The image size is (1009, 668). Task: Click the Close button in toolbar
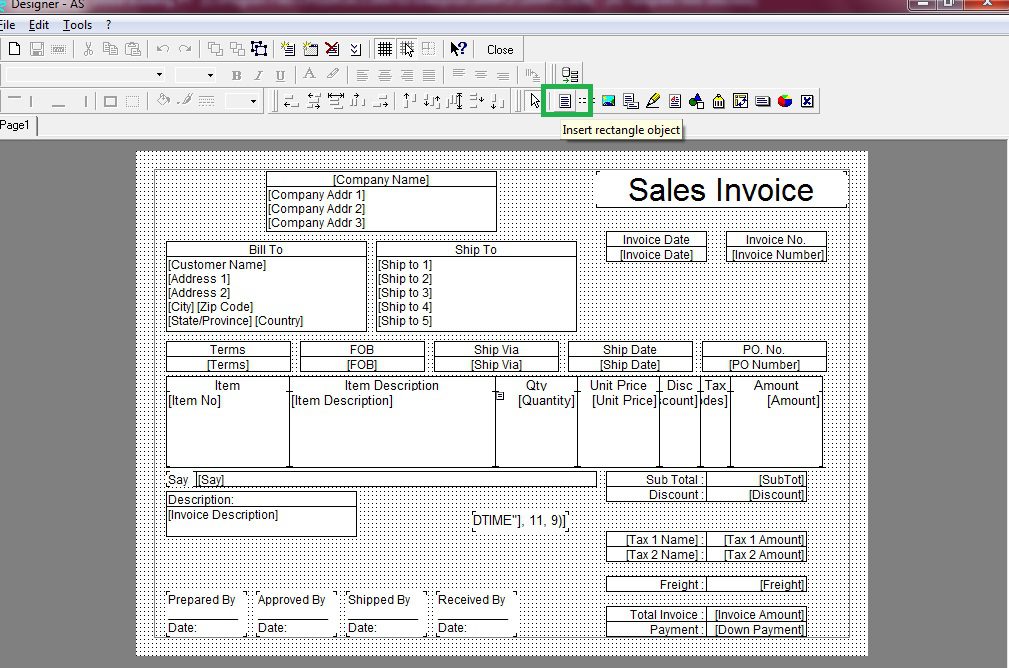tap(500, 50)
